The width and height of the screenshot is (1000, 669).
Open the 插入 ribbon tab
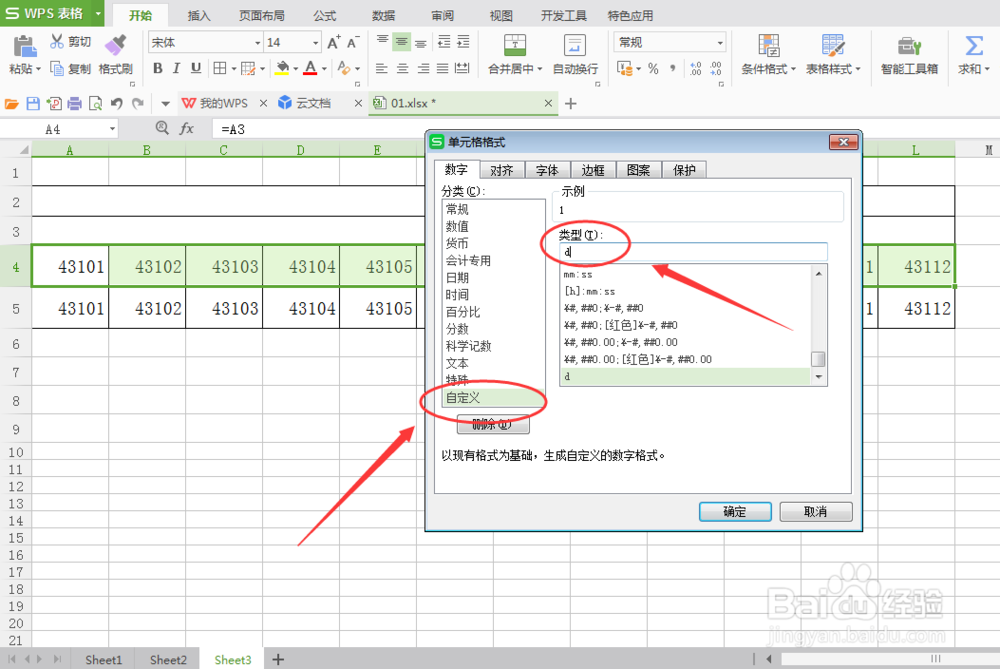197,15
